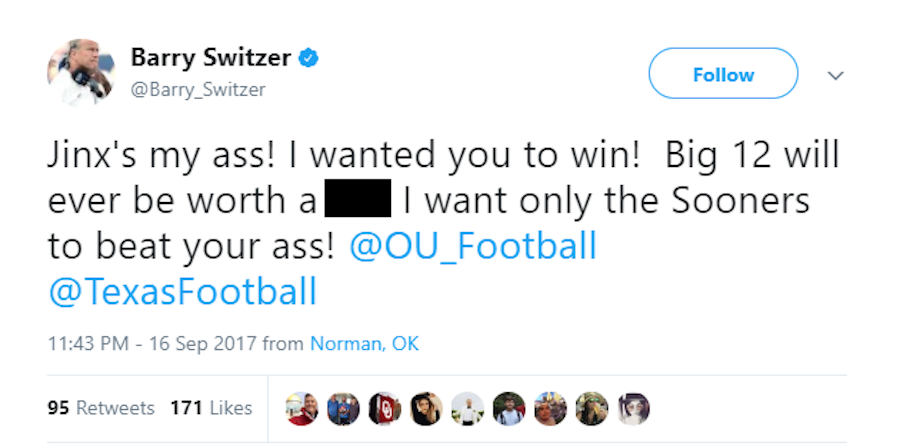
Task: View the 95 Retweets list
Action: 101,408
